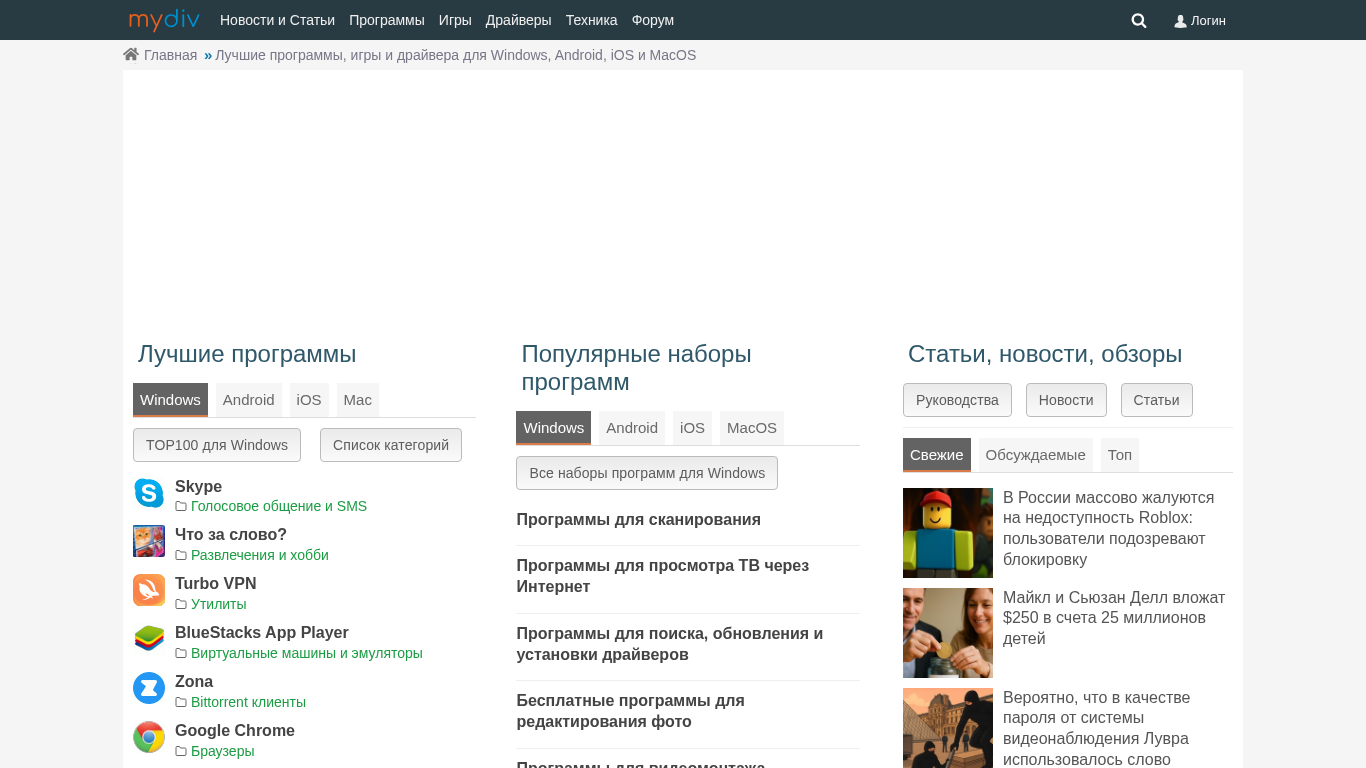Screen dimensions: 1366x768
Task: Click the Логин link
Action: 1200,20
